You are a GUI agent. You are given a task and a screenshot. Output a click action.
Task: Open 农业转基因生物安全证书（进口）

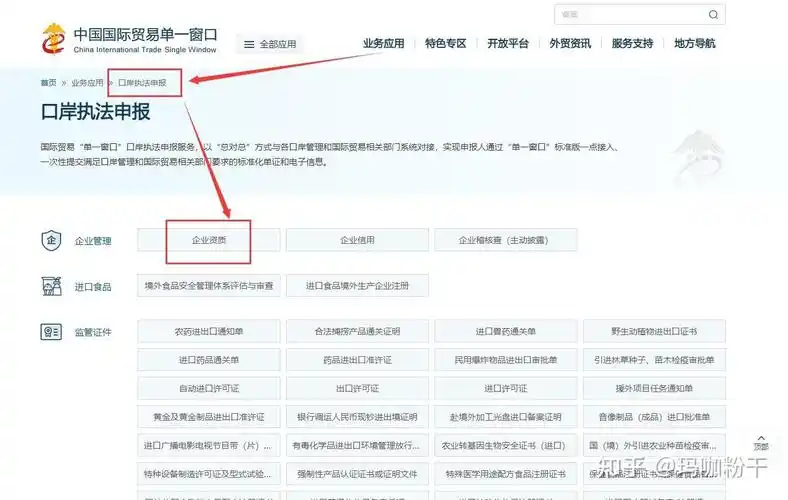click(x=506, y=446)
